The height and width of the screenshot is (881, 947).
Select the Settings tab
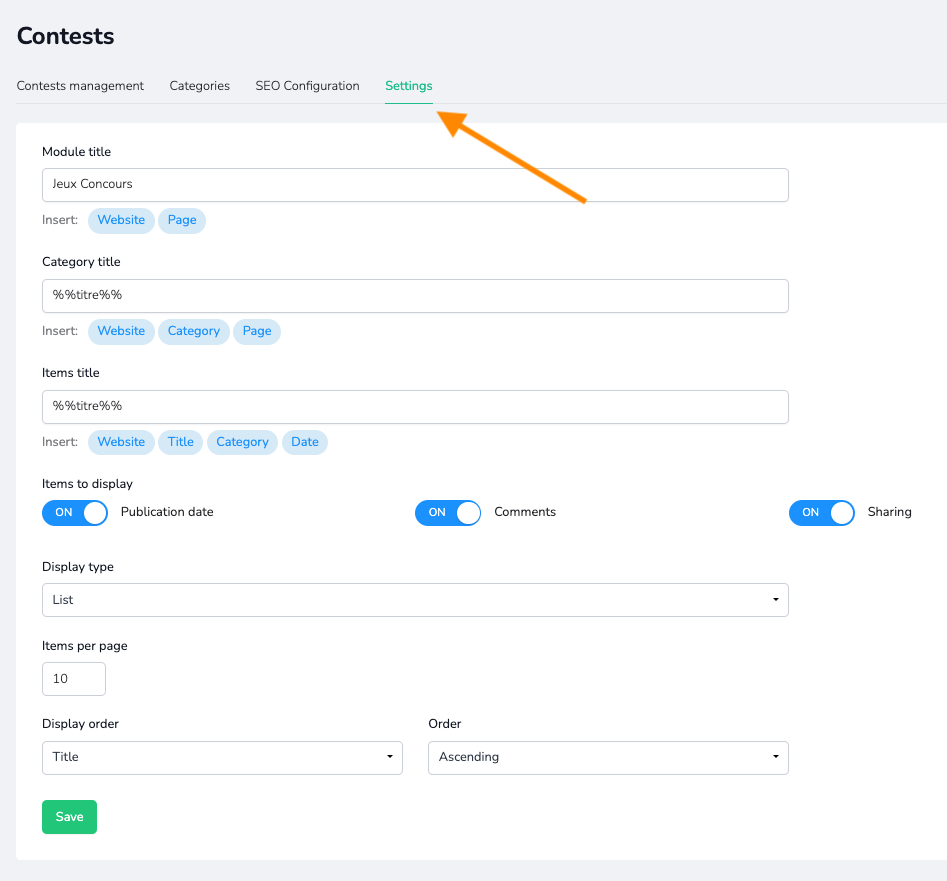click(409, 86)
